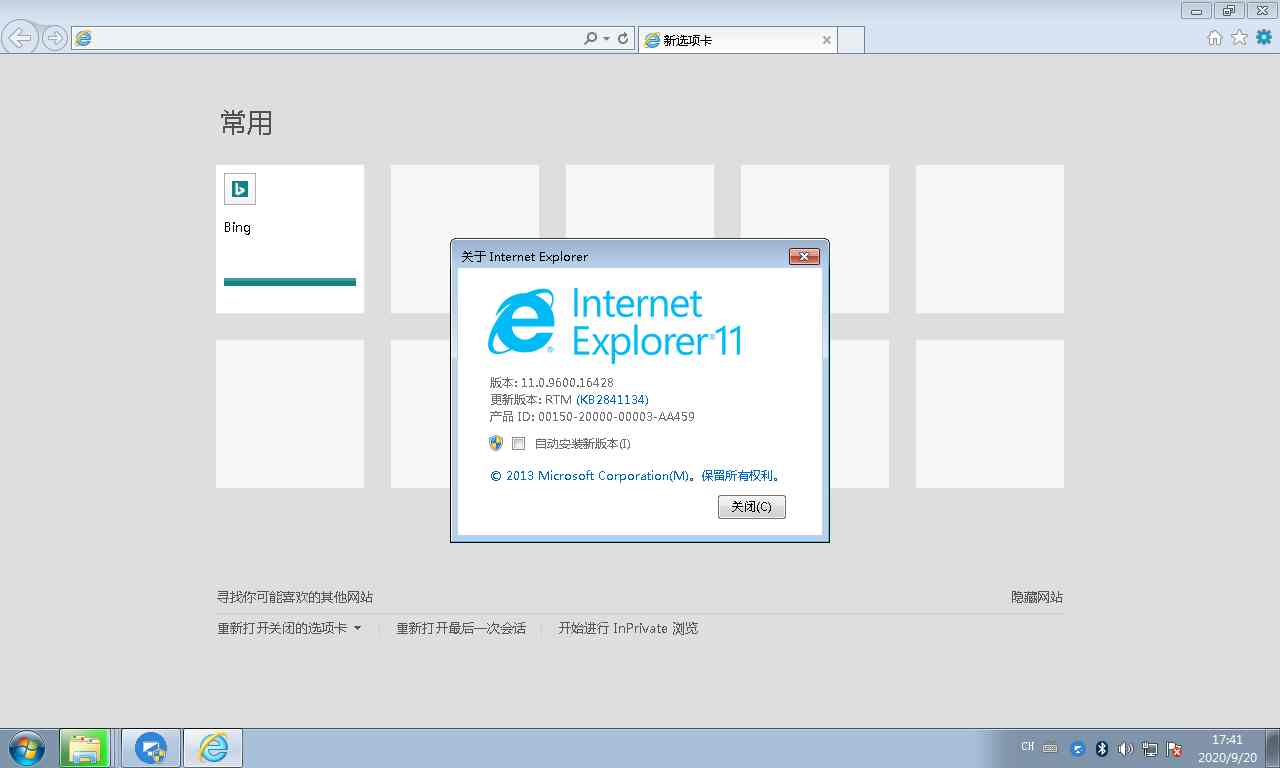The image size is (1280, 768).
Task: Click the Home icon in toolbar
Action: click(x=1215, y=37)
